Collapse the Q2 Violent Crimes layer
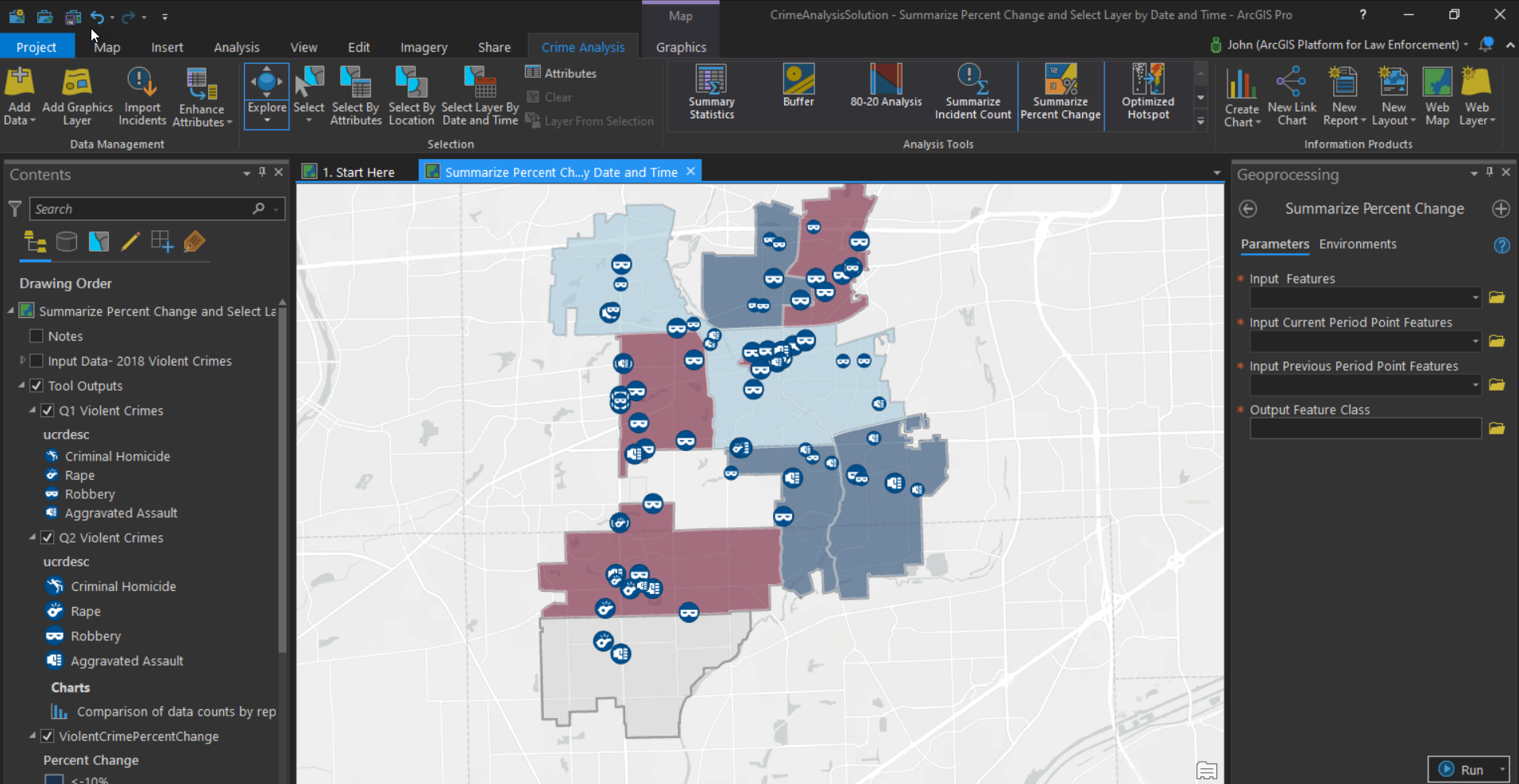The image size is (1519, 784). (33, 538)
